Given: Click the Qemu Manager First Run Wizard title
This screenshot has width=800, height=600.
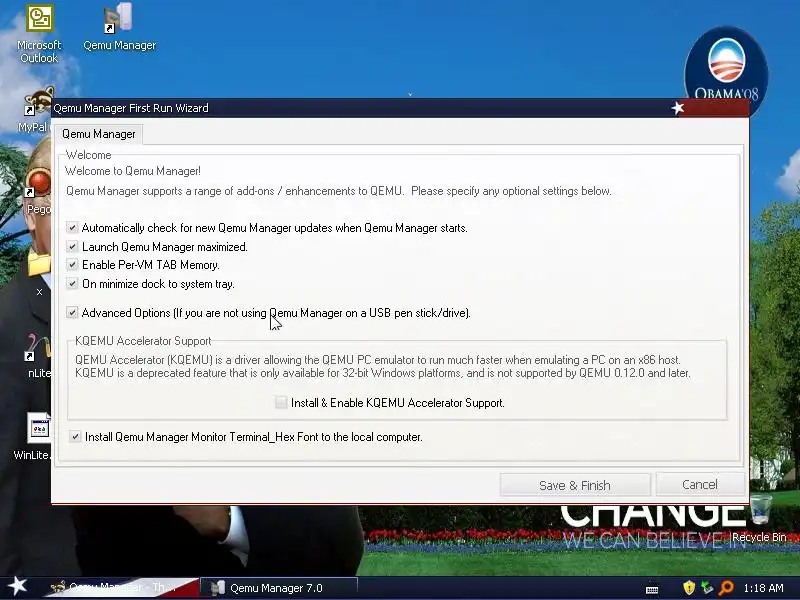Looking at the screenshot, I should [131, 108].
